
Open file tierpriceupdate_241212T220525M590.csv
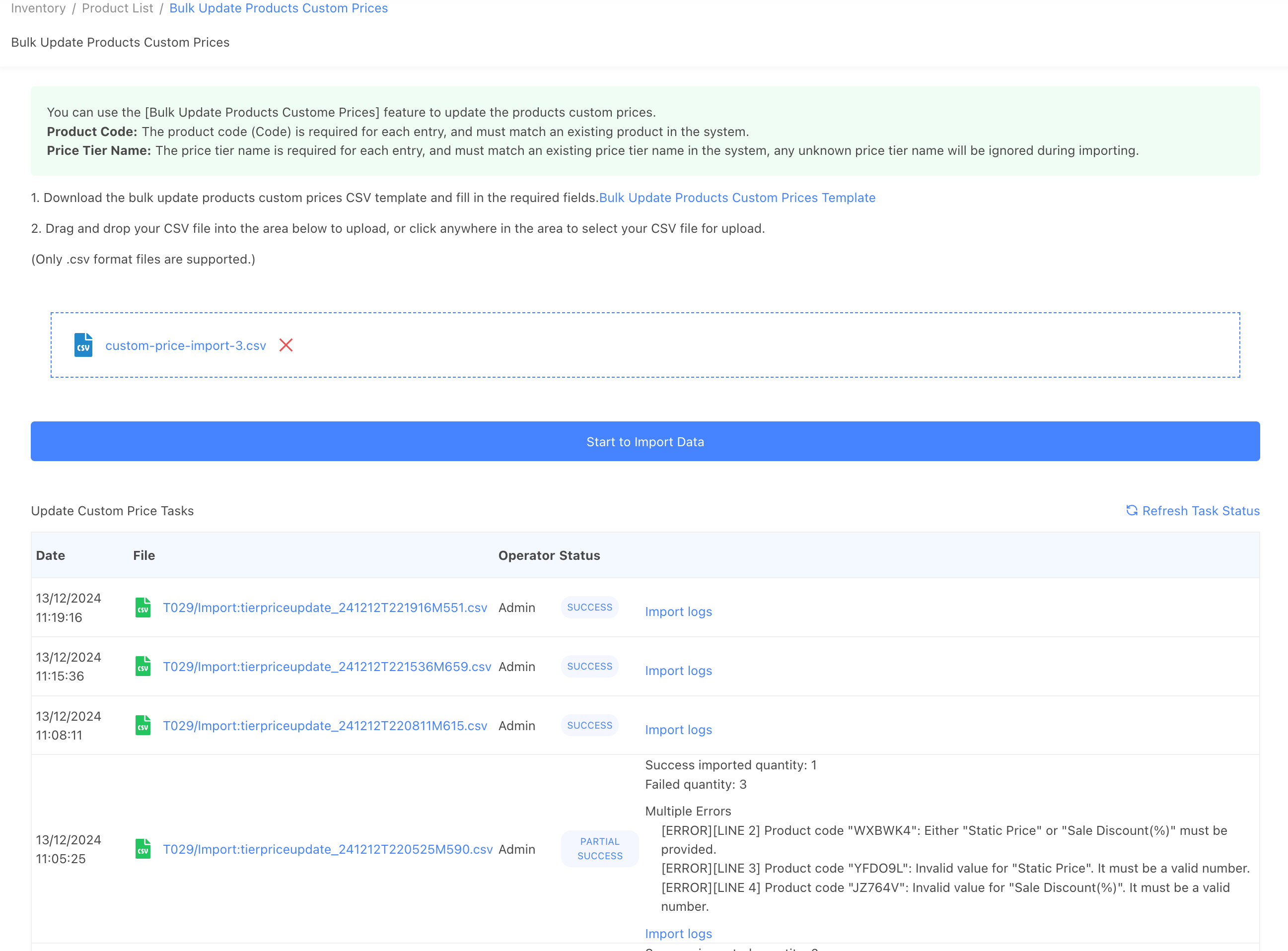(x=327, y=849)
